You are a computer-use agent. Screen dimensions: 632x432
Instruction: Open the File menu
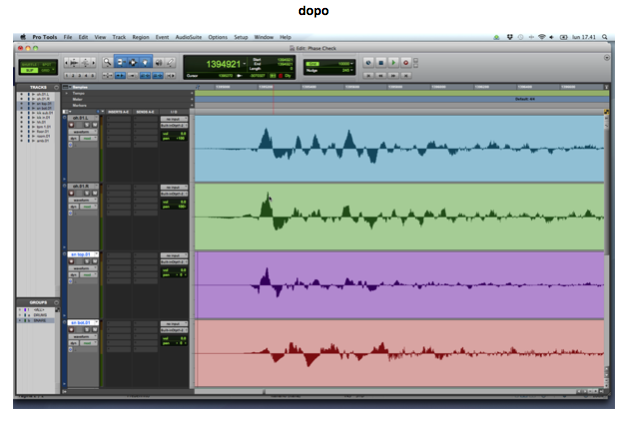pos(68,37)
